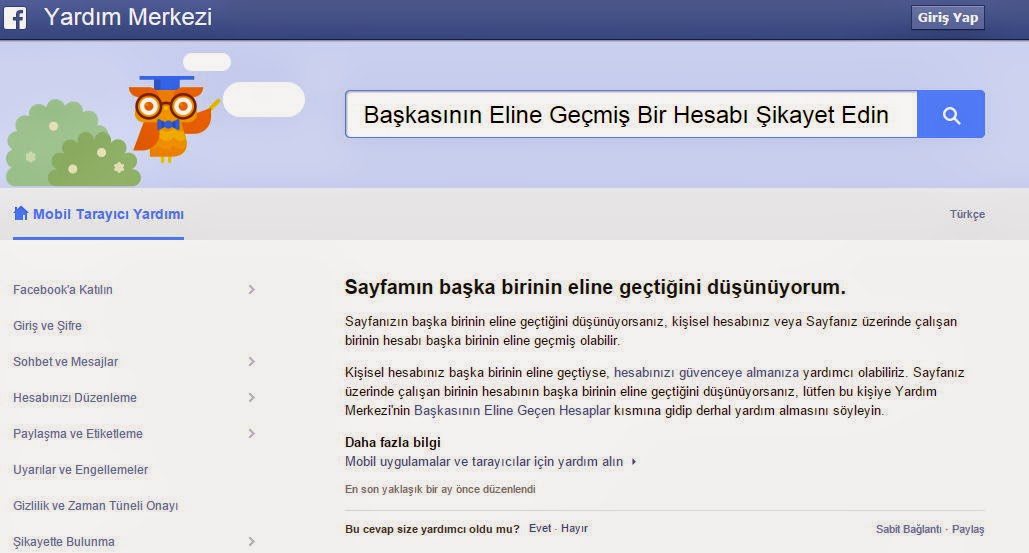1029x553 pixels.
Task: Click the magnifier search button
Action: [951, 115]
